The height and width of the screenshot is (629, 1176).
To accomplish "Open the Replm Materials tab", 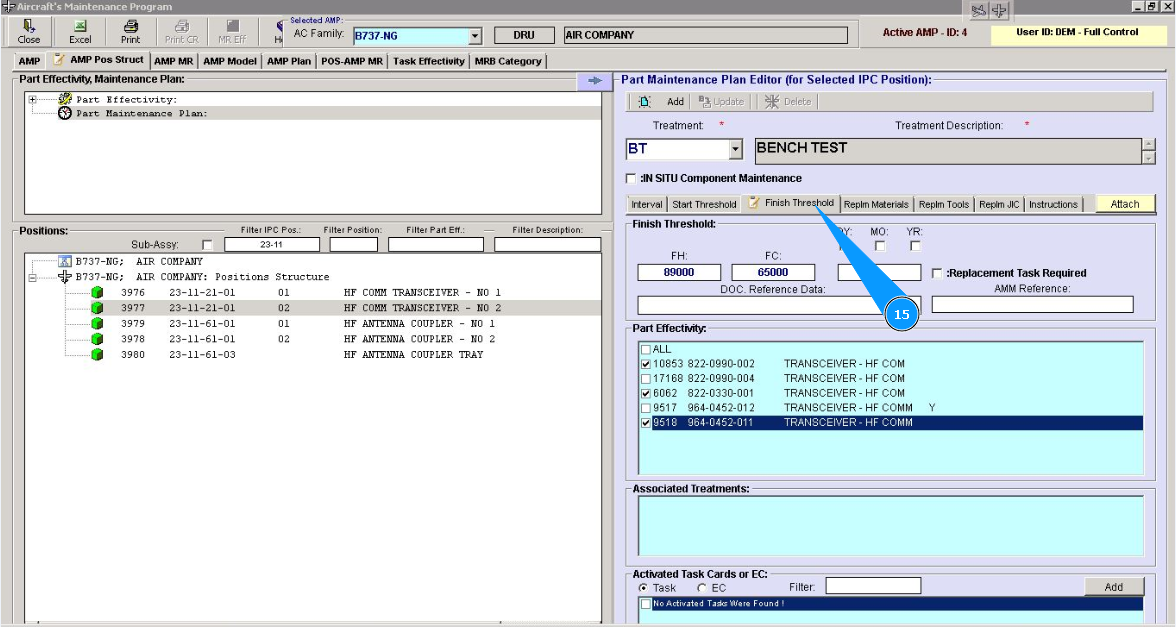I will coord(876,204).
